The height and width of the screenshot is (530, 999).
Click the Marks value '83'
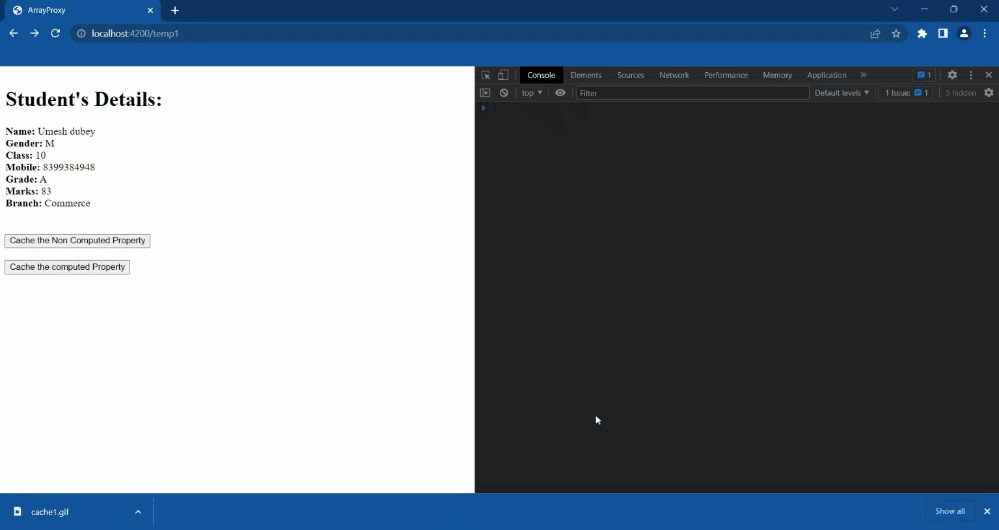pos(46,192)
